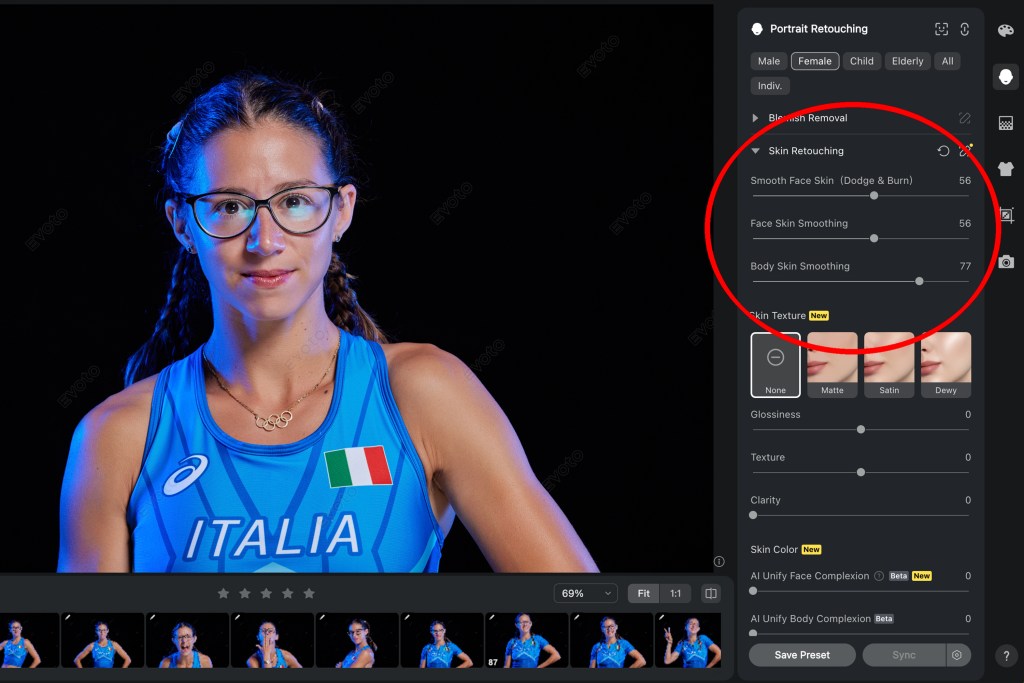Viewport: 1024px width, 683px height.
Task: Open the color adjustments palette panel
Action: (1005, 31)
